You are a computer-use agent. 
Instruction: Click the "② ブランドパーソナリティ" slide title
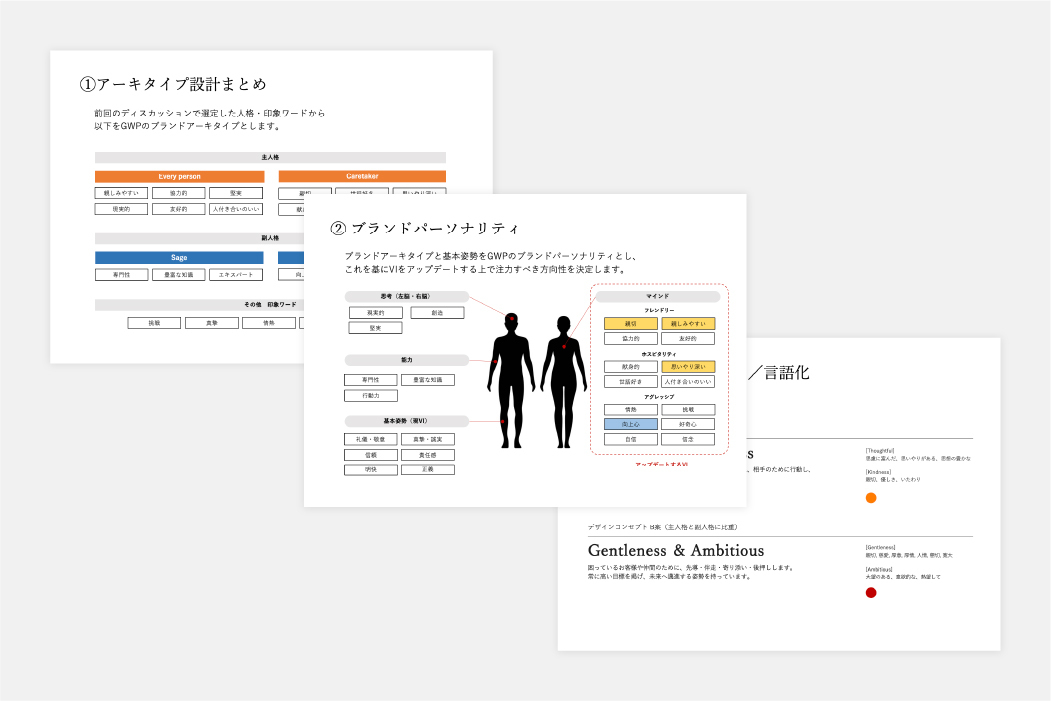pos(425,229)
